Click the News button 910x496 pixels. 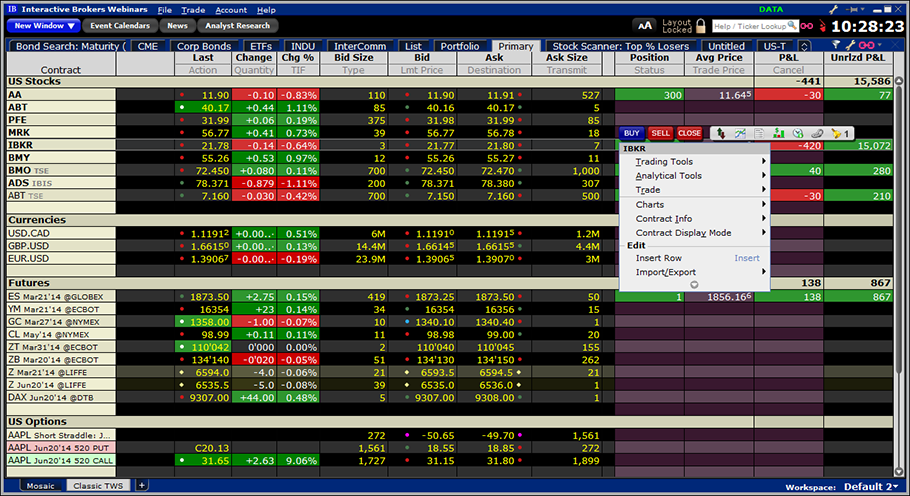pos(177,26)
